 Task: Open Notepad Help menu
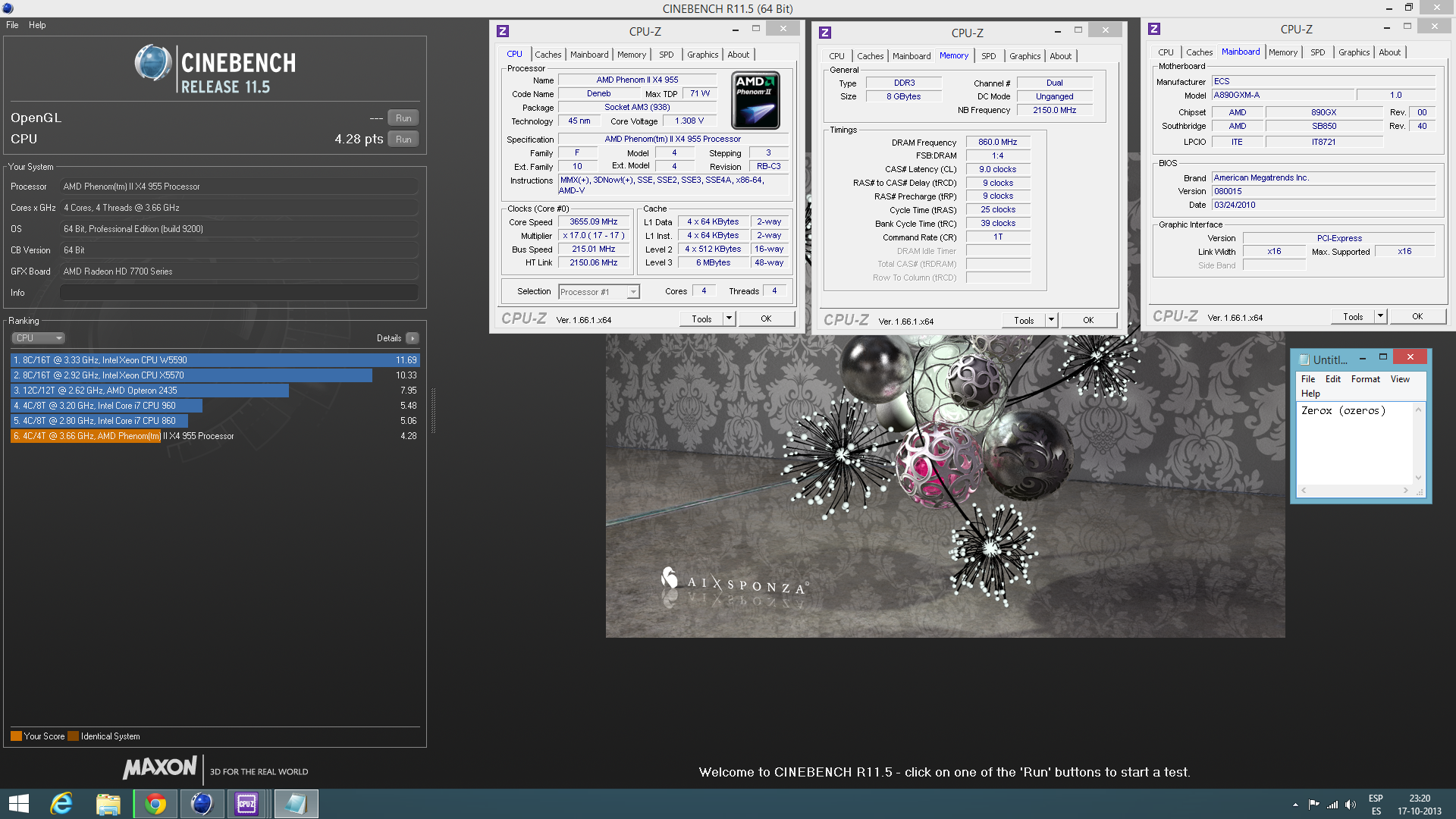coord(1310,394)
